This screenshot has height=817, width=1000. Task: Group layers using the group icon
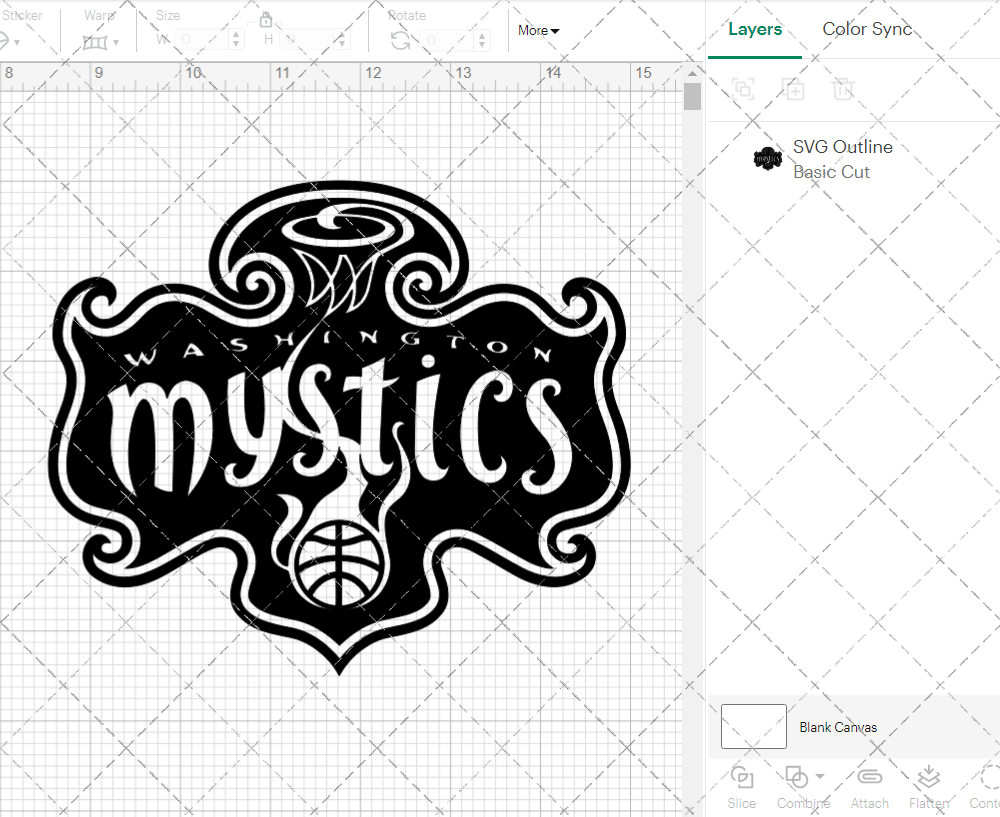pyautogui.click(x=742, y=89)
